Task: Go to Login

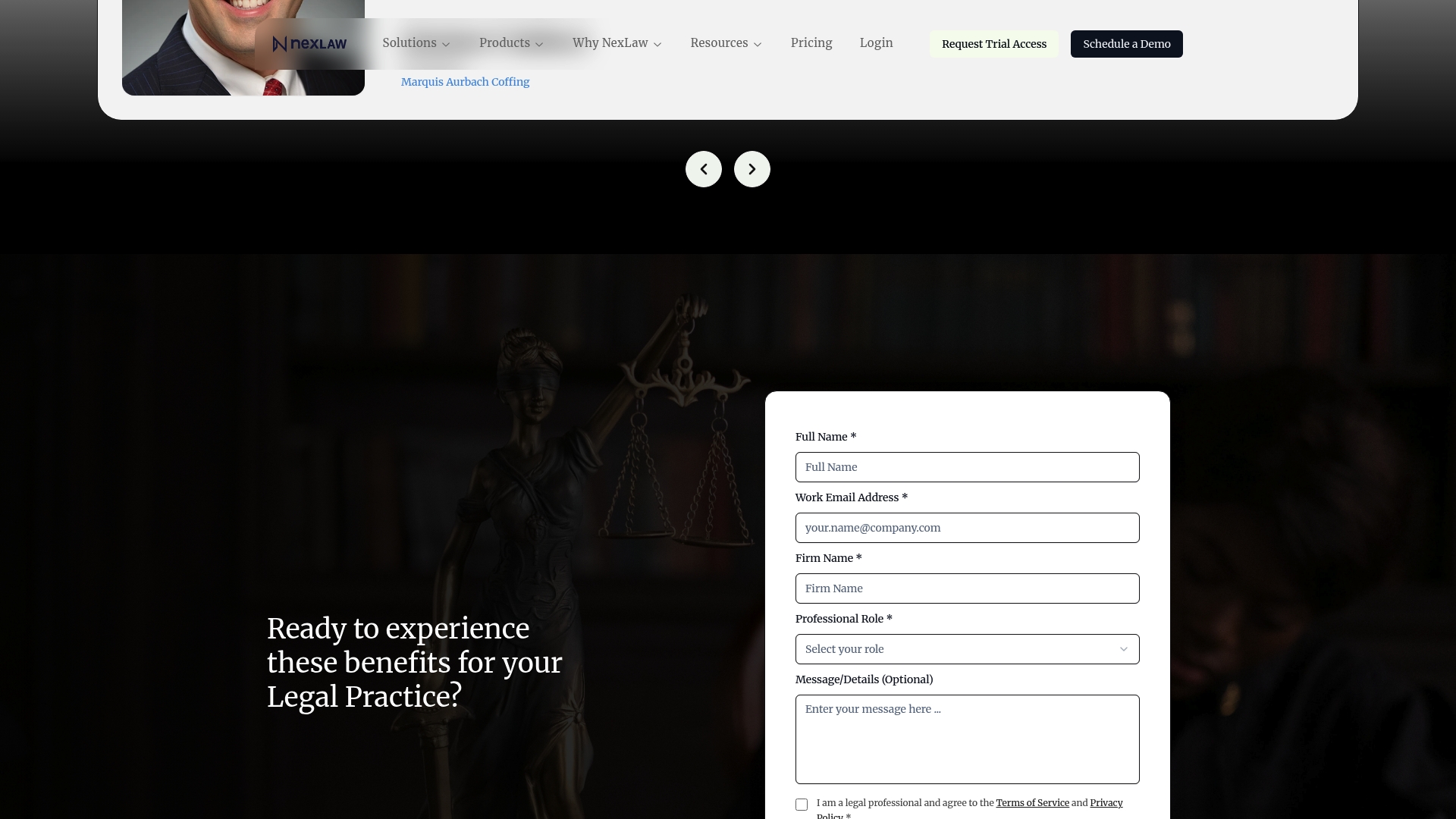Action: 876,43
